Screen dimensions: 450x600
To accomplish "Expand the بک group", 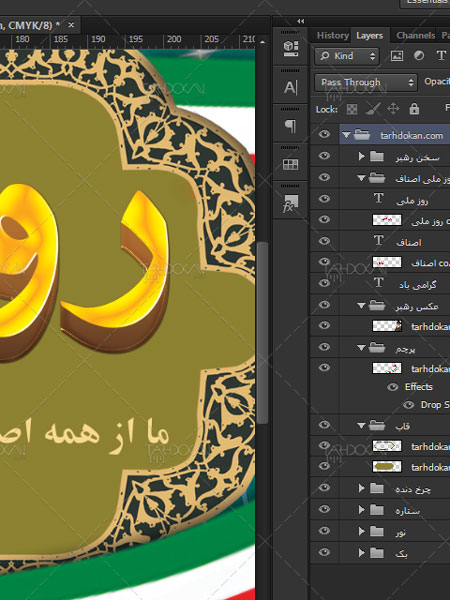I will [361, 553].
